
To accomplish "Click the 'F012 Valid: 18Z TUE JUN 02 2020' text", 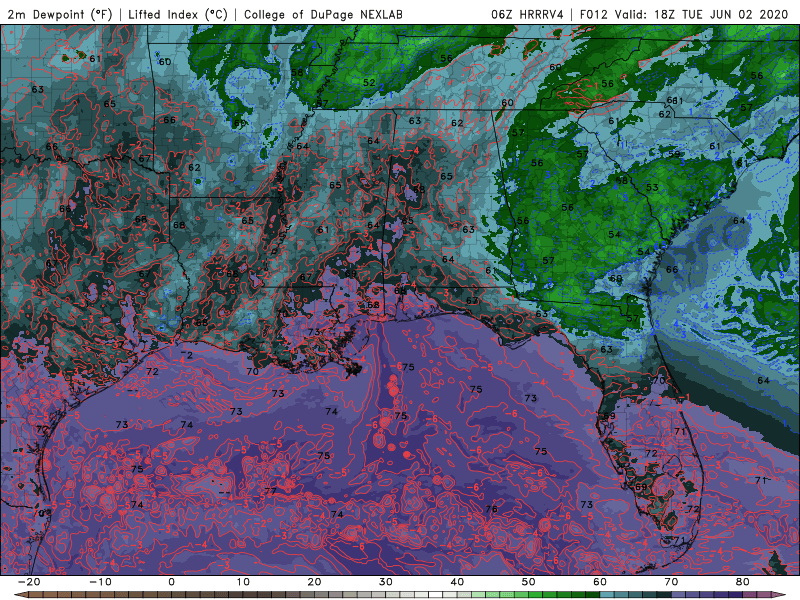I will 684,14.
